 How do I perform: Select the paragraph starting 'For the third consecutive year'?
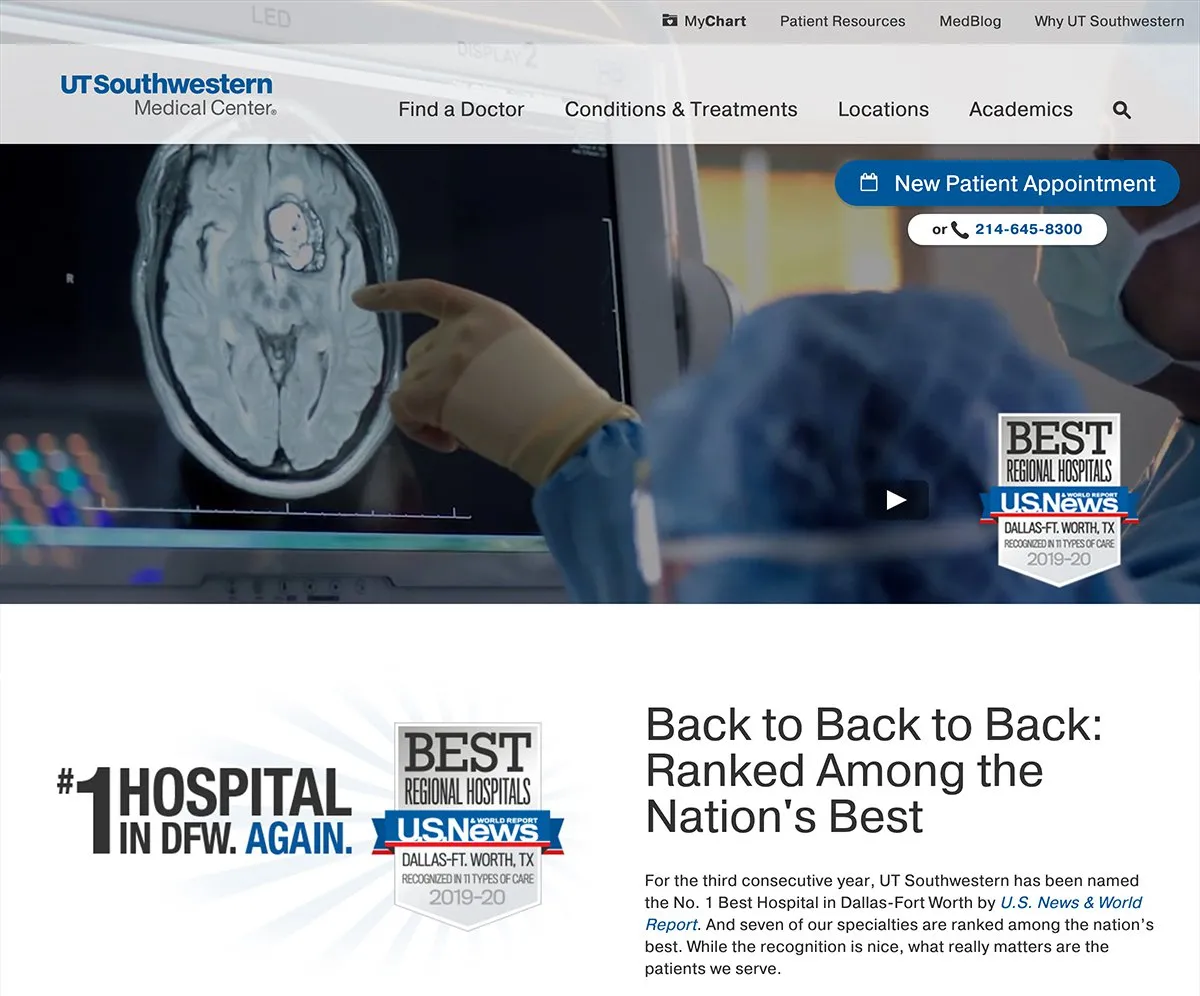[x=899, y=925]
